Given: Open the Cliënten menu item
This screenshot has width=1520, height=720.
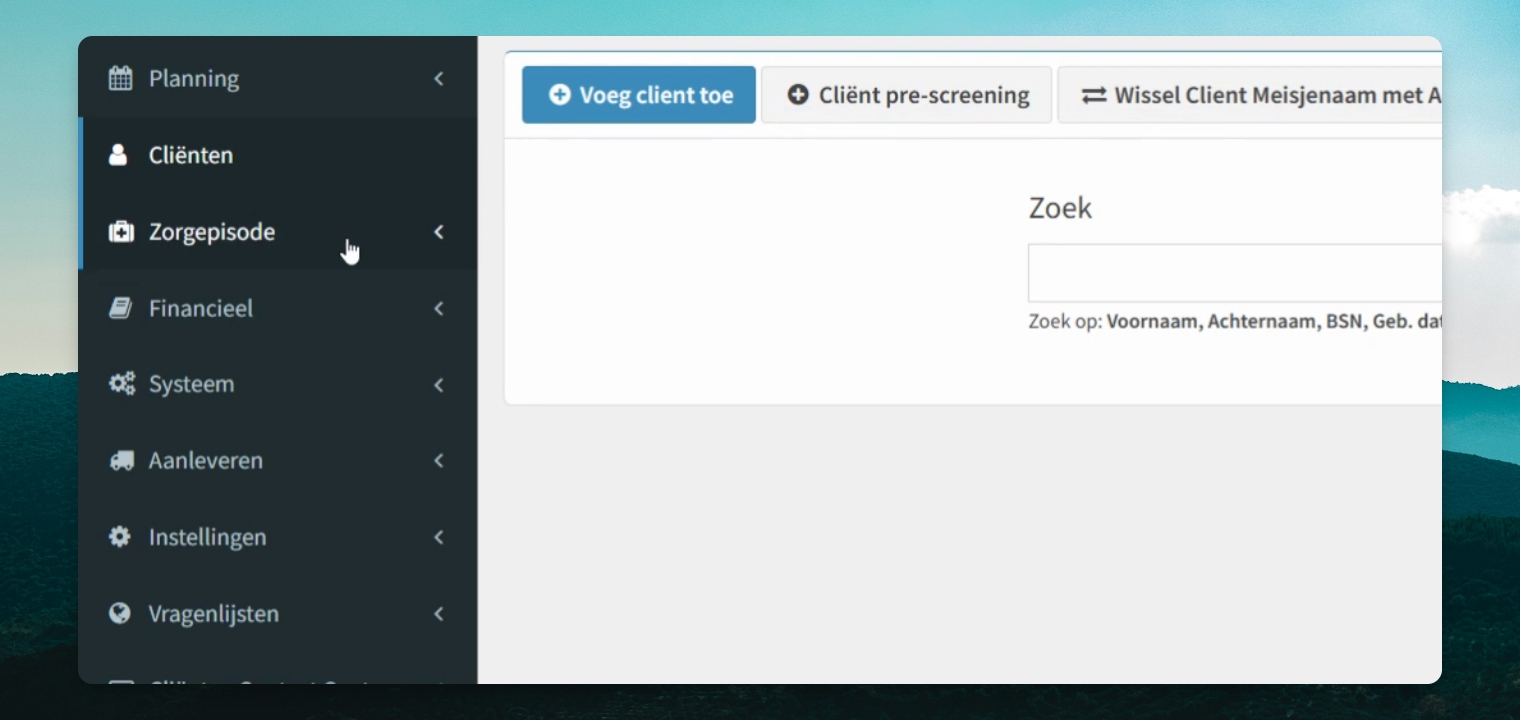Looking at the screenshot, I should [278, 155].
